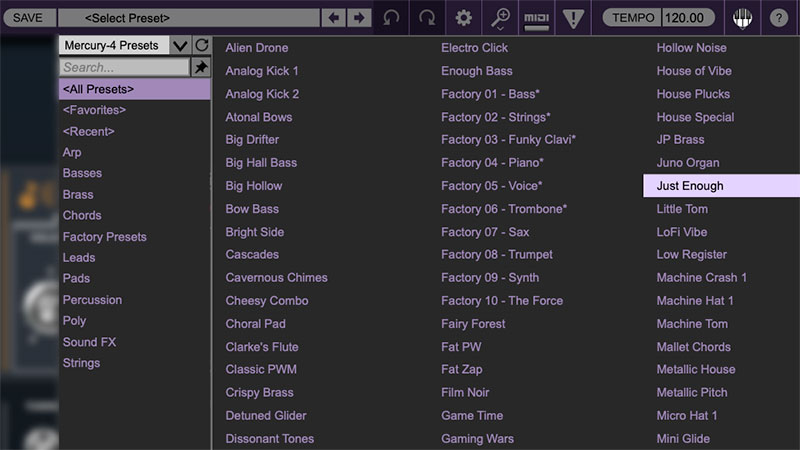Load the Clarke's Flute preset
The image size is (800, 450).
[x=262, y=347]
